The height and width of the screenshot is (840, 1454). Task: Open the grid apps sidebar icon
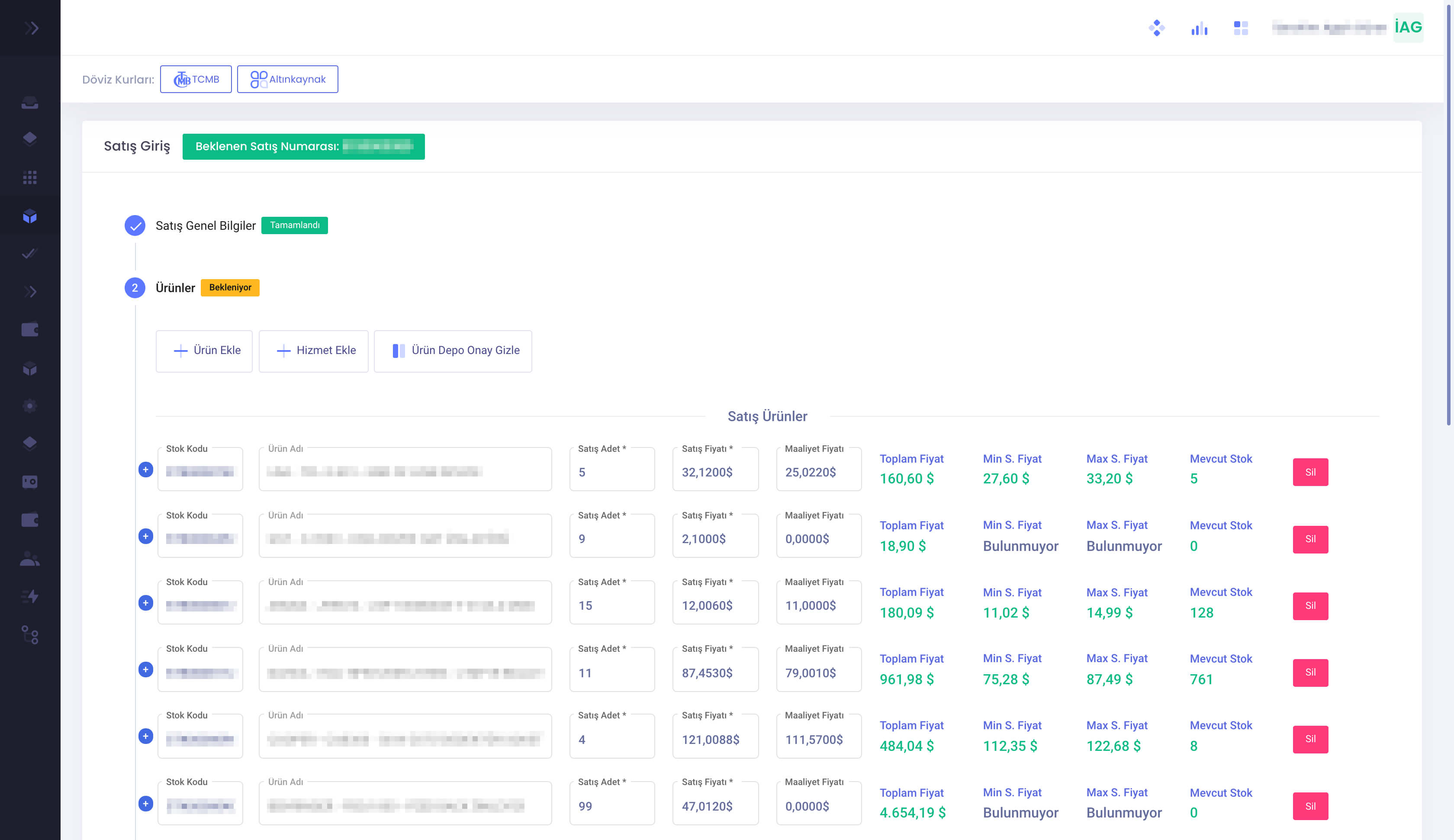[x=30, y=178]
